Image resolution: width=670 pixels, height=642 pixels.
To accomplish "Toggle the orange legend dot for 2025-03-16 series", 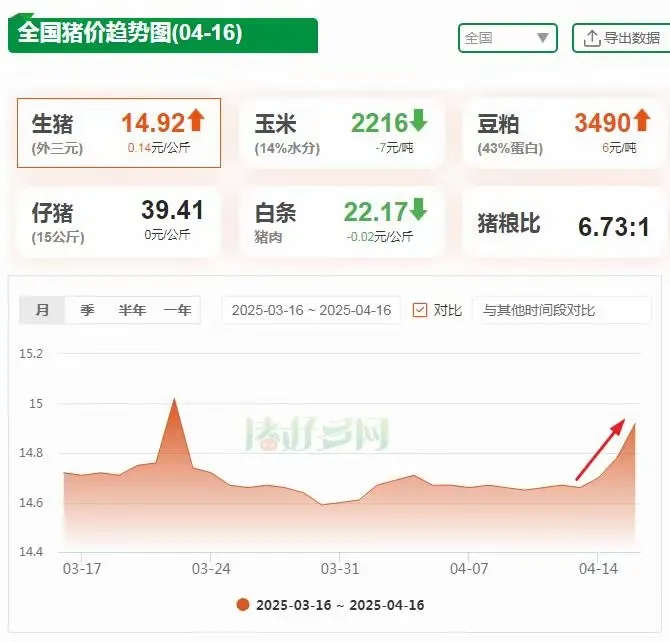I will coord(243,605).
